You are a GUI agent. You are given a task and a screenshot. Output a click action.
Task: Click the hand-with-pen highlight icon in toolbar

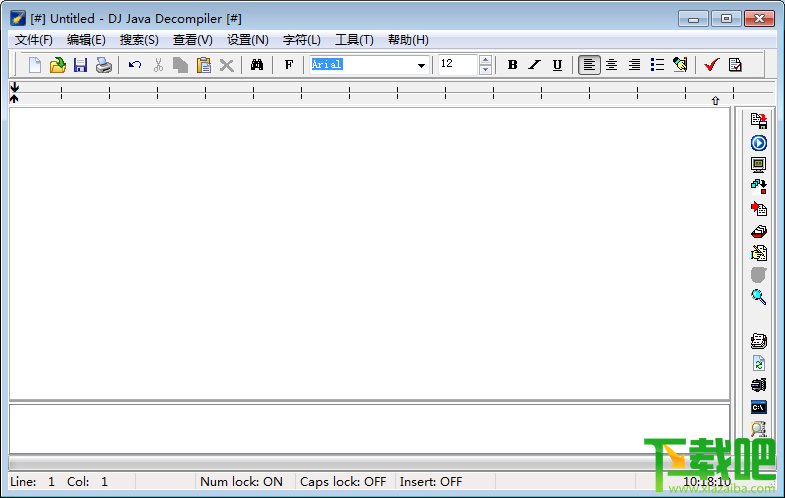[x=680, y=65]
